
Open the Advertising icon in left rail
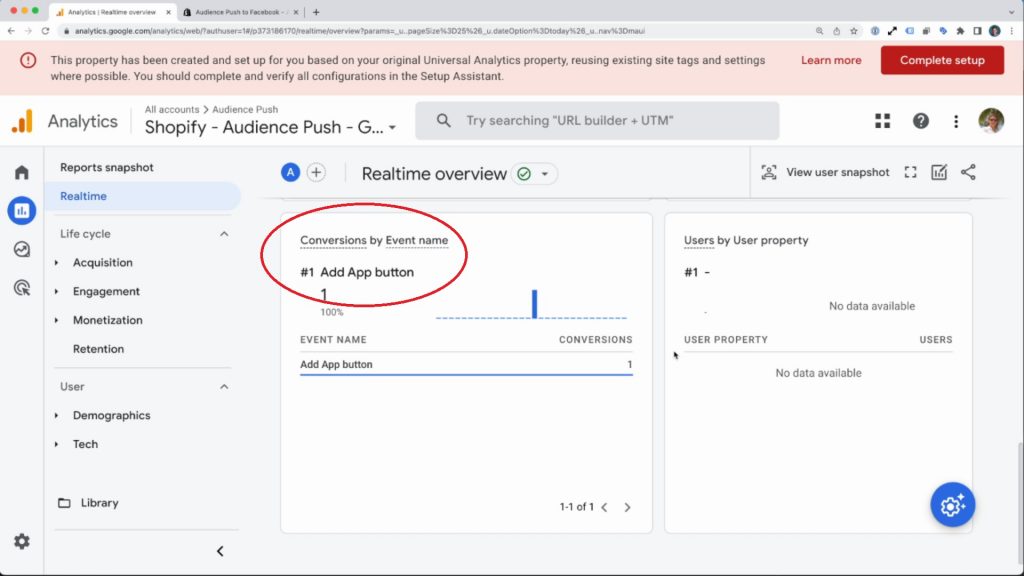pos(22,287)
